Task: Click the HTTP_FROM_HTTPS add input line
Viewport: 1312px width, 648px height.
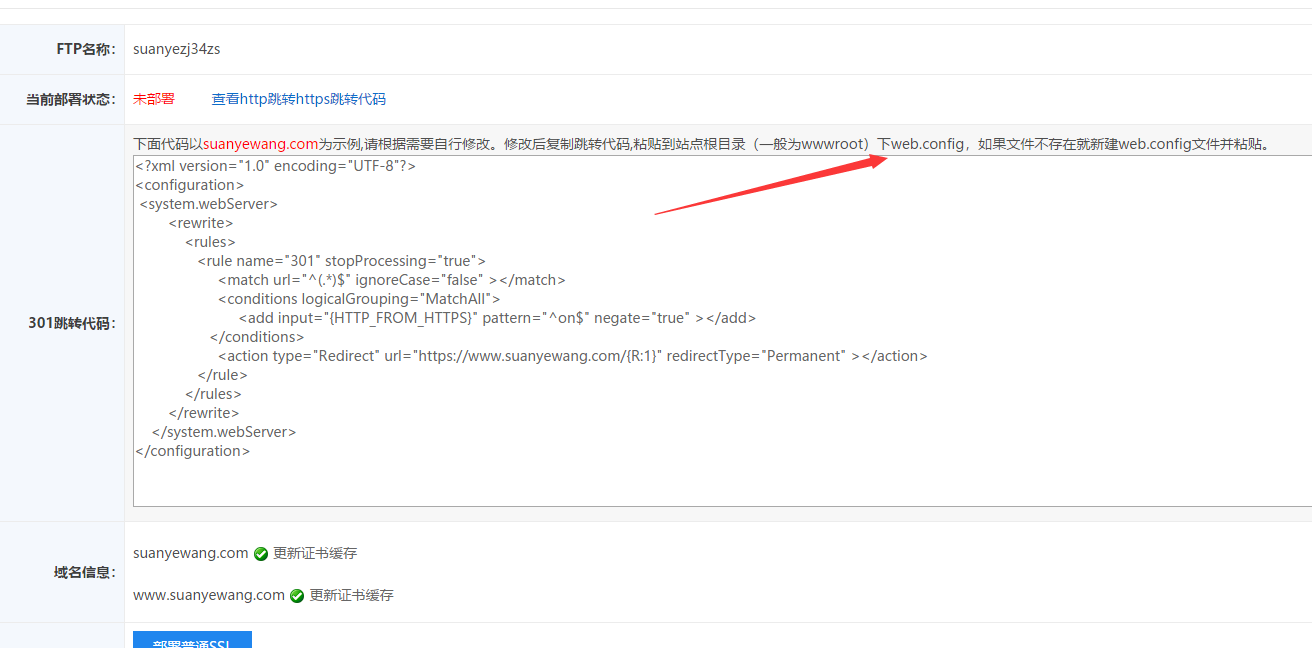Action: [x=496, y=318]
